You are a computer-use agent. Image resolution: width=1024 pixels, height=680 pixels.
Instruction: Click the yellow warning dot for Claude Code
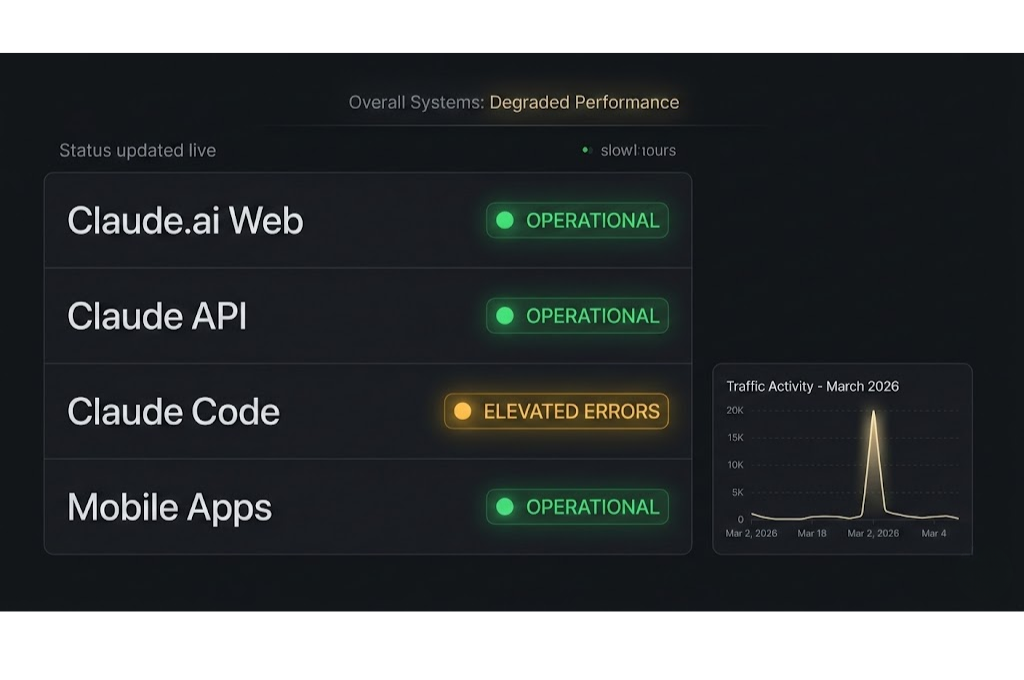462,411
